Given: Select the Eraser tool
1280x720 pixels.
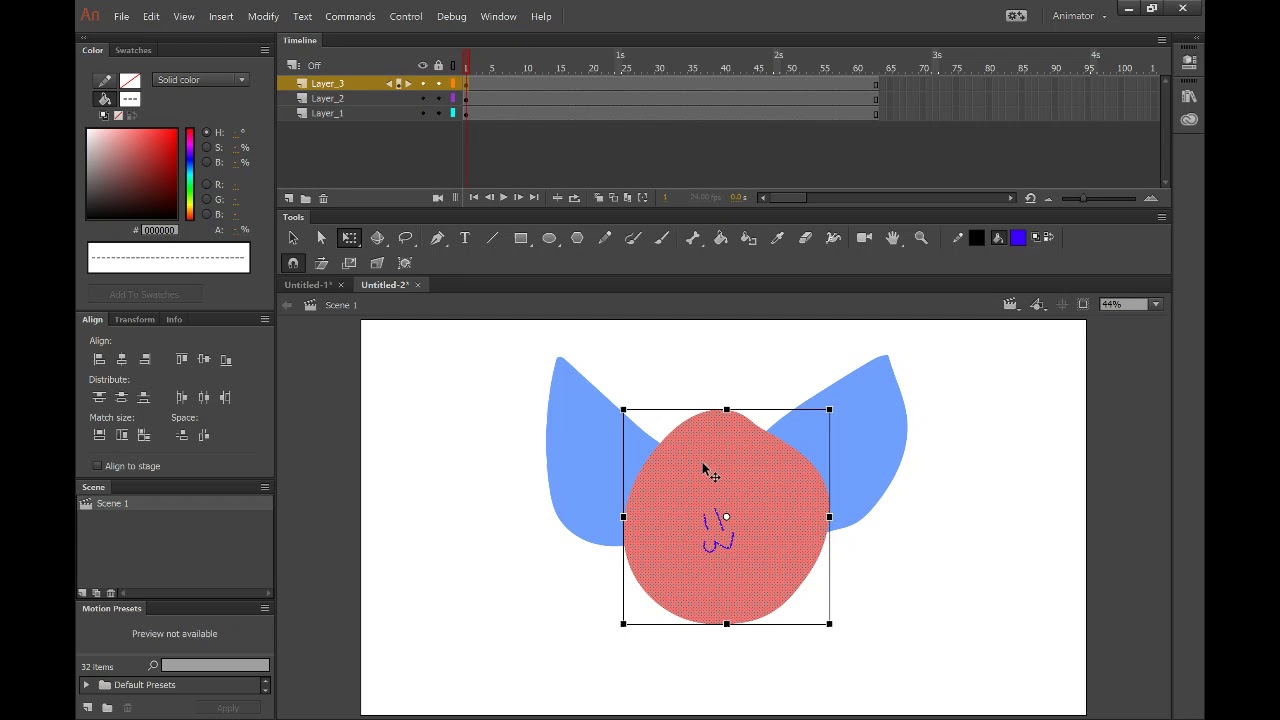Looking at the screenshot, I should 805,238.
